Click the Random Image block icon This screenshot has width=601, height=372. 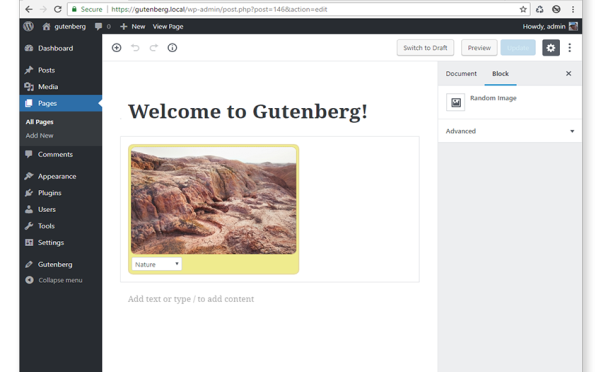coord(456,102)
